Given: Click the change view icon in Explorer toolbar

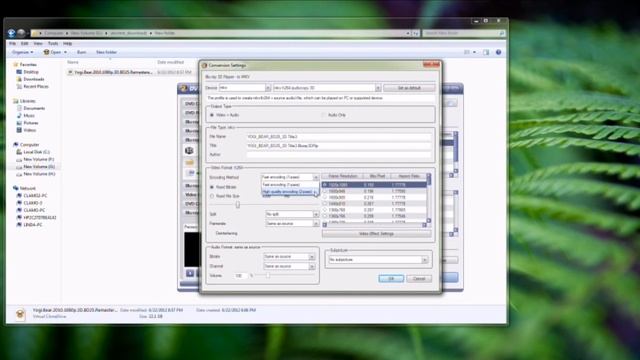Looking at the screenshot, I should 467,52.
